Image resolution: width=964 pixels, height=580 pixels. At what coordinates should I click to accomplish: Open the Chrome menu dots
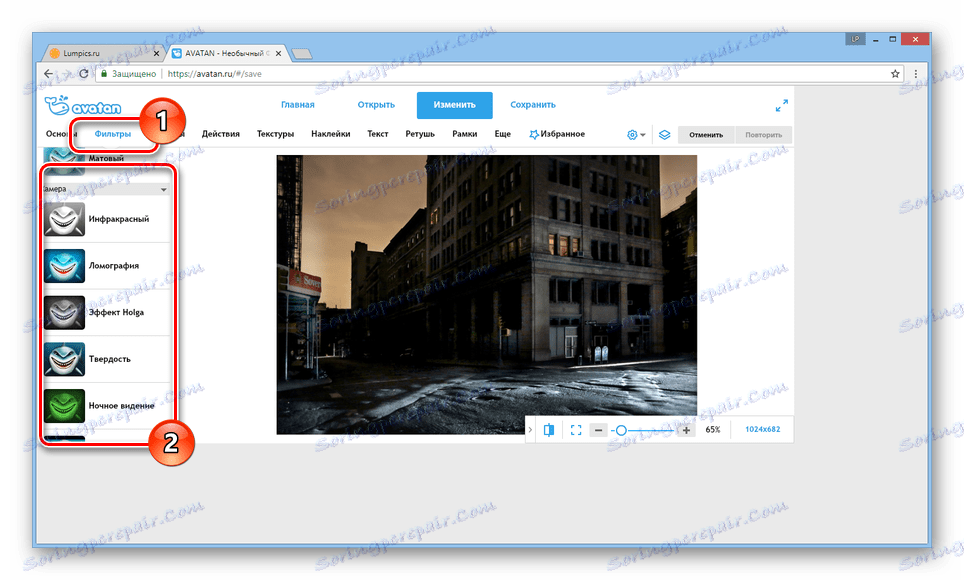pyautogui.click(x=915, y=74)
